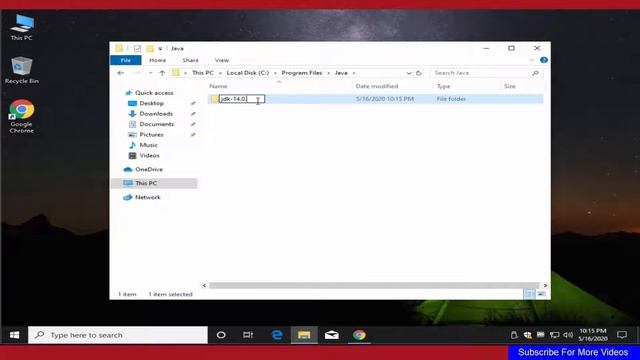Open Task View on the taskbar

pos(248,335)
